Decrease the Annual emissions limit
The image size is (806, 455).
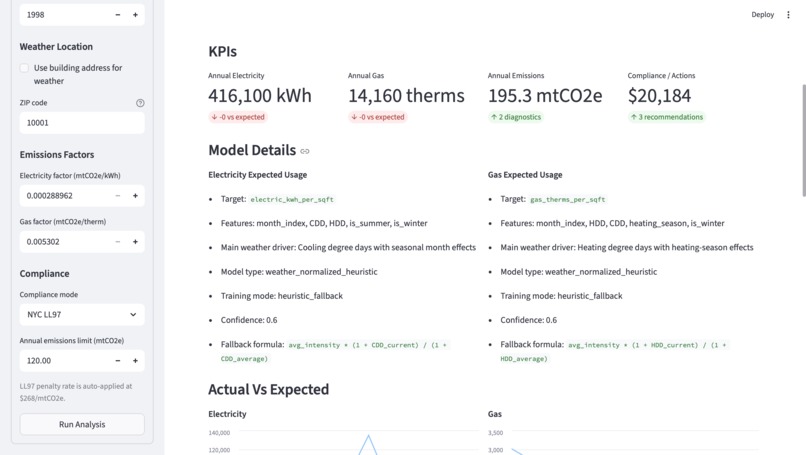[118, 361]
